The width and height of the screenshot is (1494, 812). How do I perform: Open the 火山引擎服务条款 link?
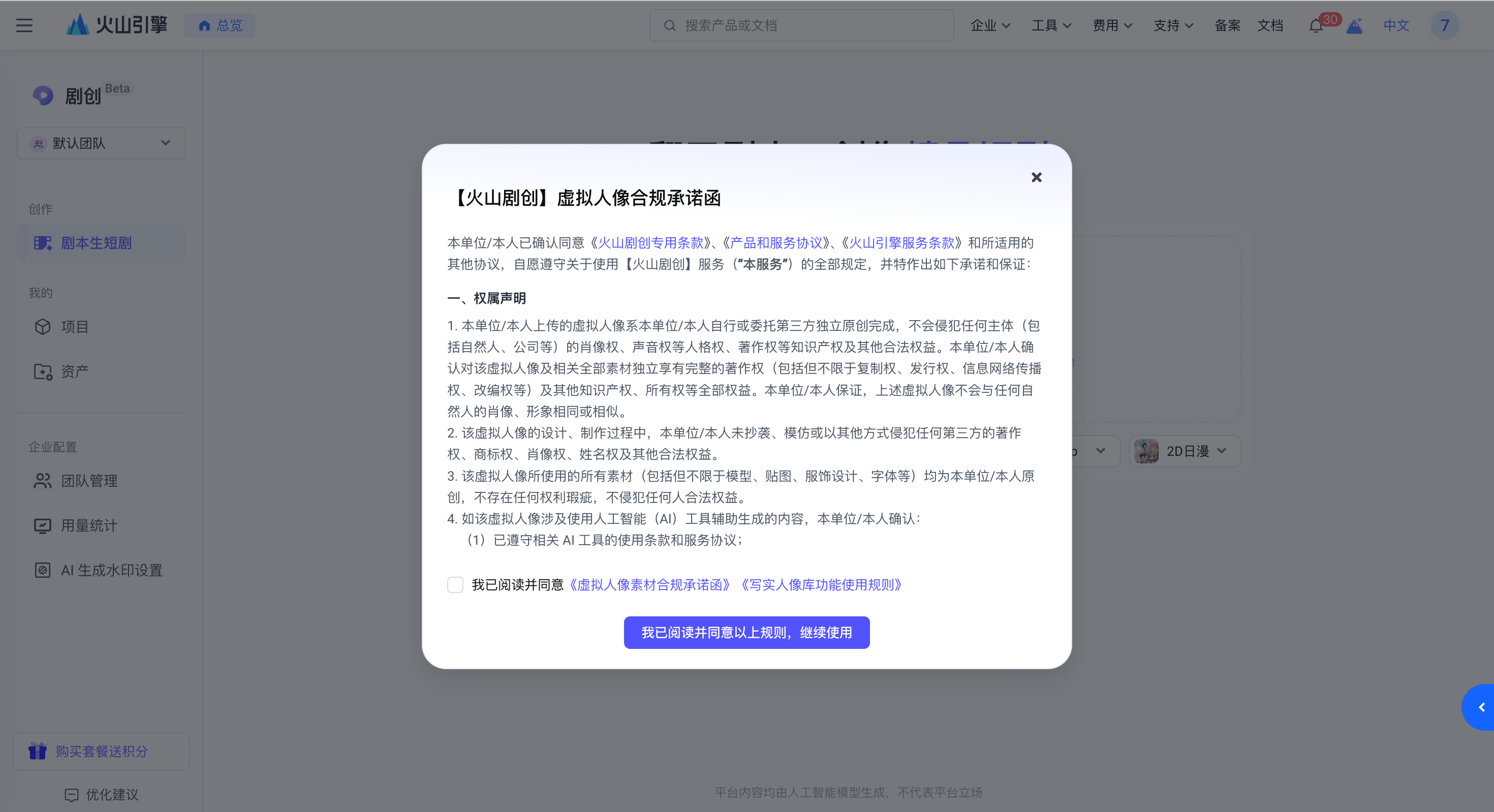(902, 242)
